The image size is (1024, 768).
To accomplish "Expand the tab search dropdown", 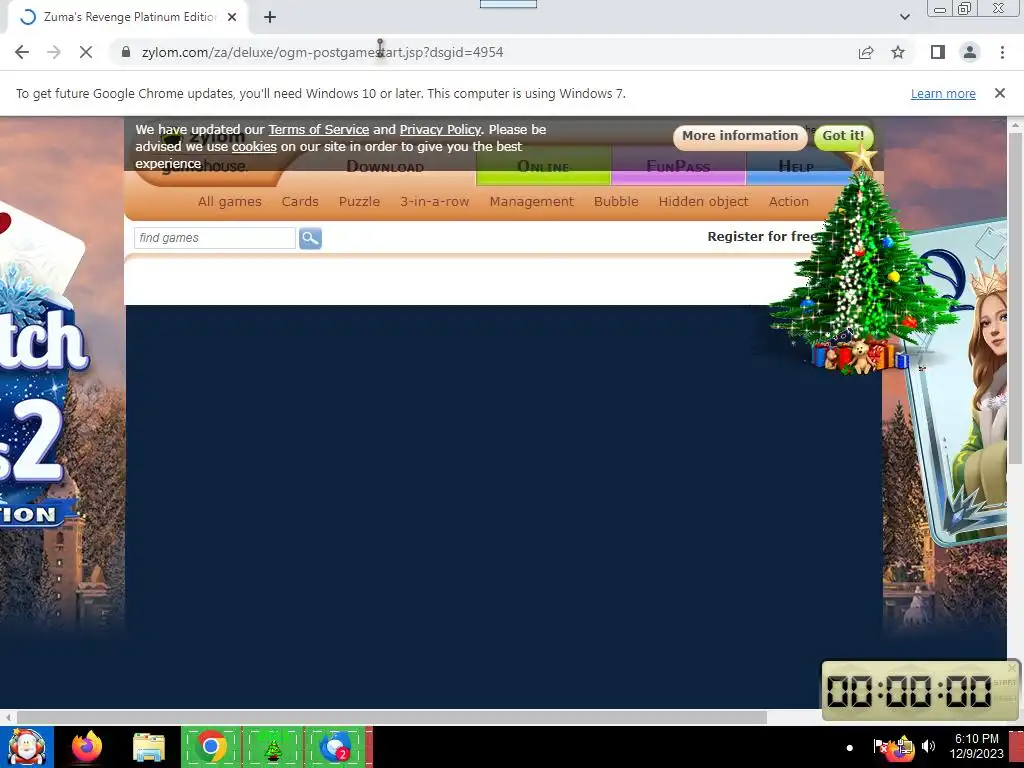I will [904, 17].
